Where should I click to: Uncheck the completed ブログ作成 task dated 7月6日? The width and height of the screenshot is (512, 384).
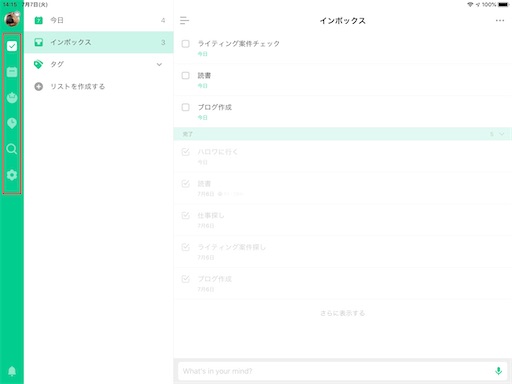[x=186, y=279]
